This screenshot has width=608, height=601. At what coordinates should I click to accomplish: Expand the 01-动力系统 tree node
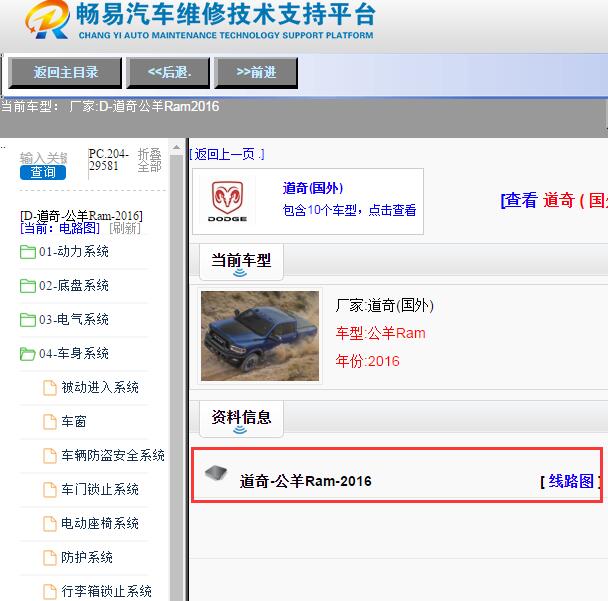click(x=74, y=252)
